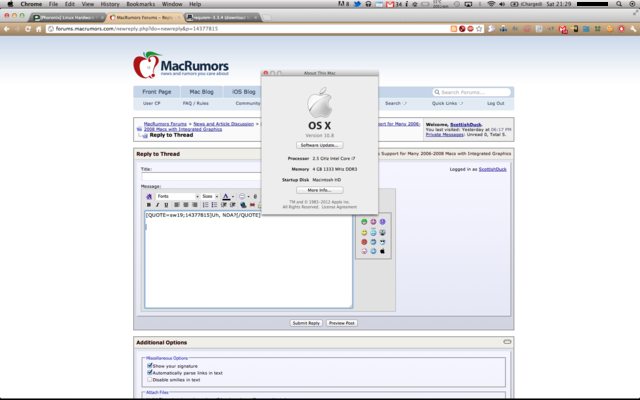Enable Disable smilies in text checkbox
Image resolution: width=640 pixels, height=400 pixels.
pos(149,380)
